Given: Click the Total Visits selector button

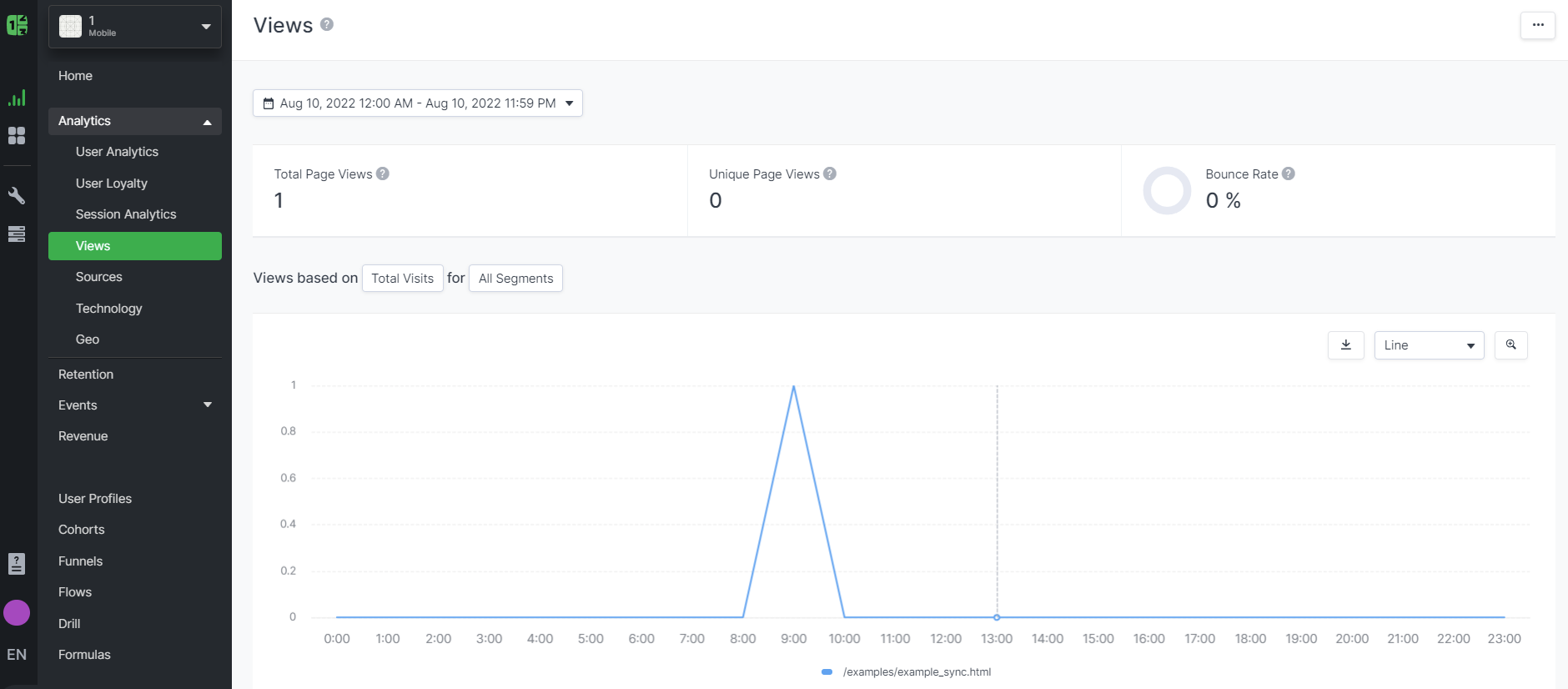Looking at the screenshot, I should coord(402,279).
